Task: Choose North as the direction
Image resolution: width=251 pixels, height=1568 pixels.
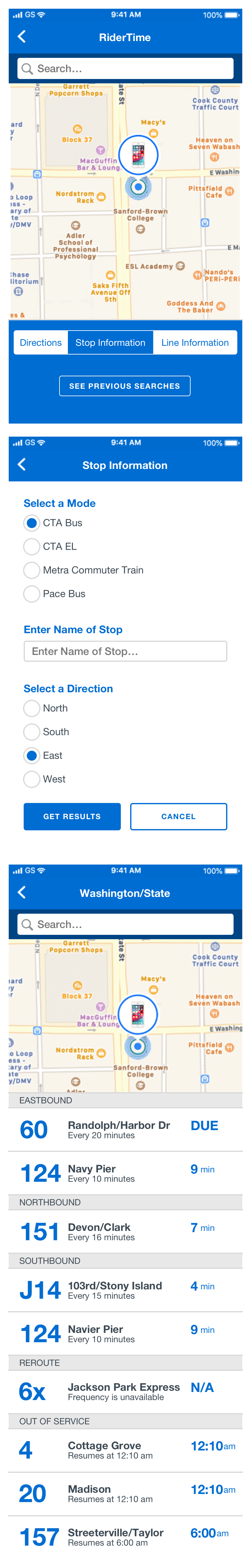Action: tap(32, 708)
